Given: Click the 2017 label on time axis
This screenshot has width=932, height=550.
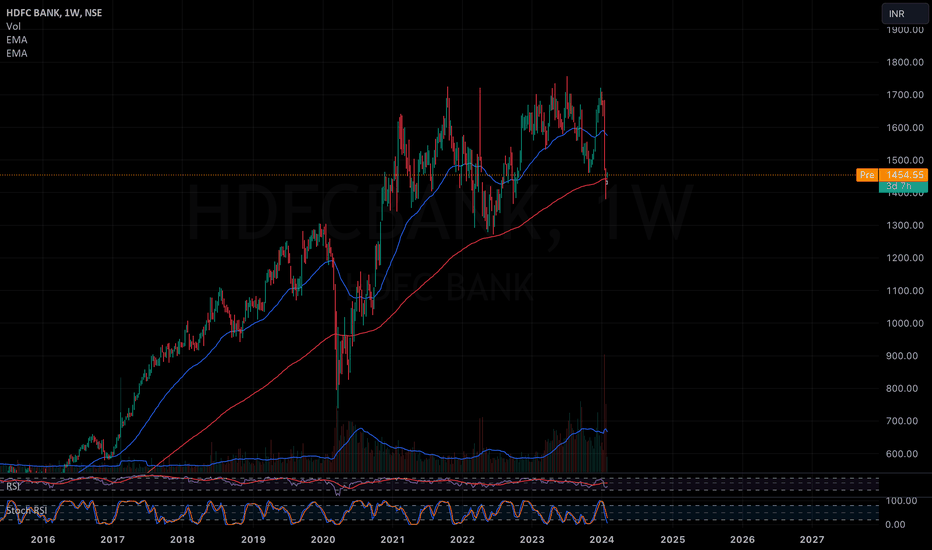Looking at the screenshot, I should (x=112, y=540).
